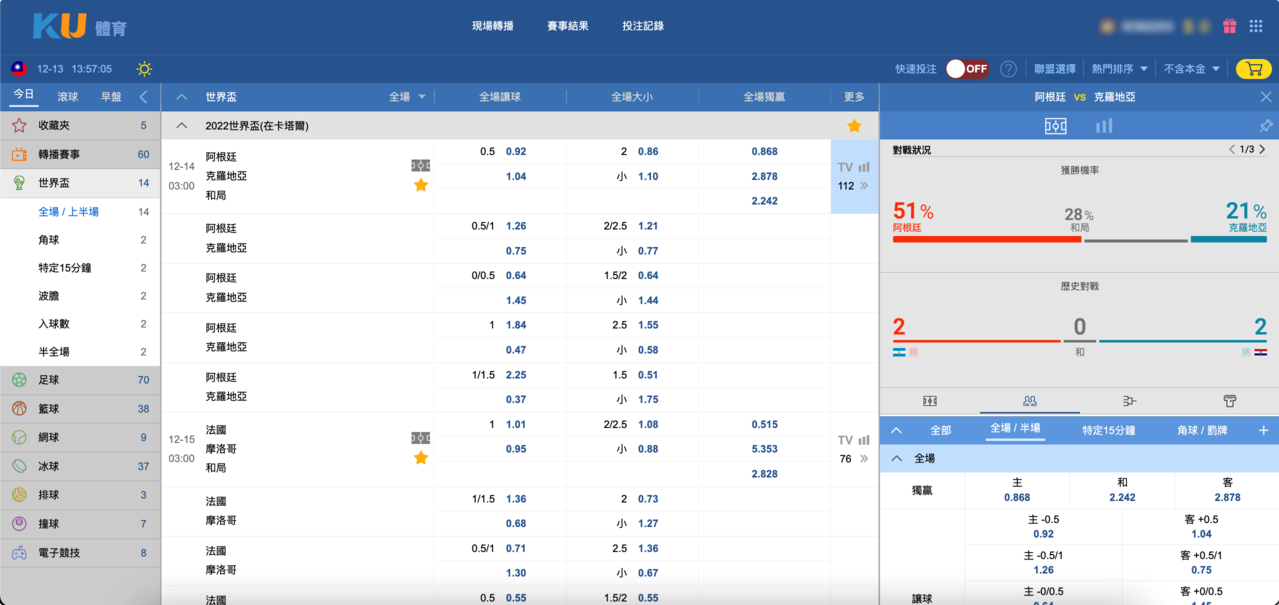1279x605 pixels.
Task: Open the 熱門排序 sort dropdown
Action: [x=1120, y=69]
